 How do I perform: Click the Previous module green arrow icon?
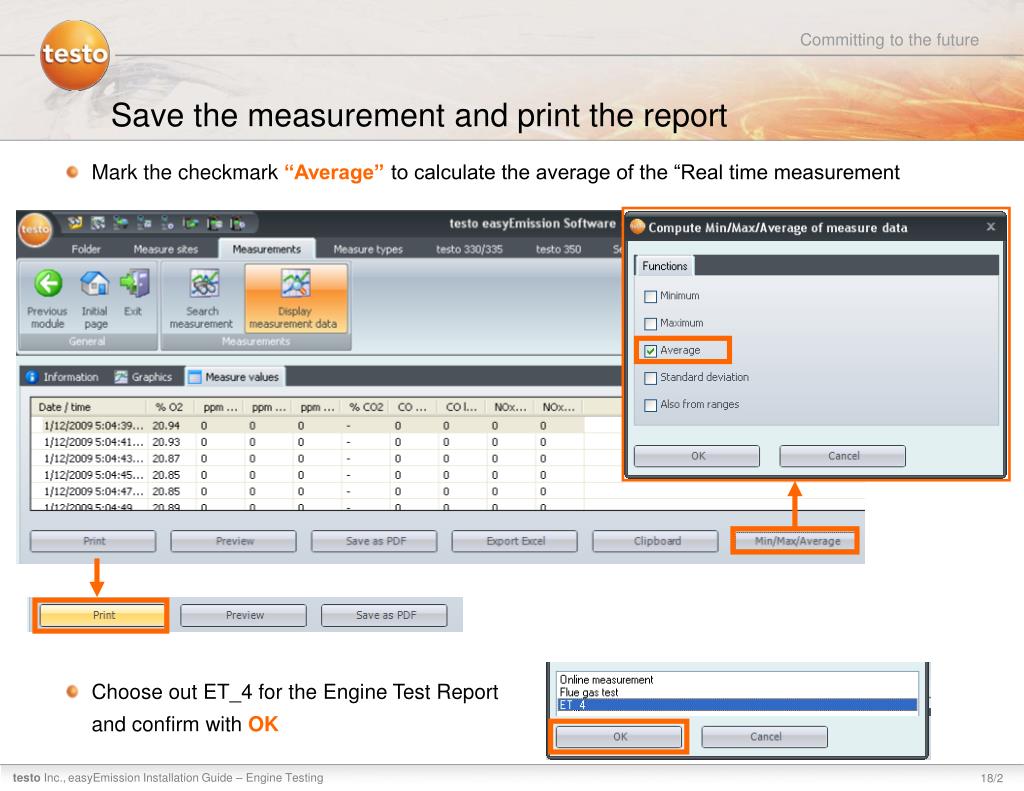[48, 283]
